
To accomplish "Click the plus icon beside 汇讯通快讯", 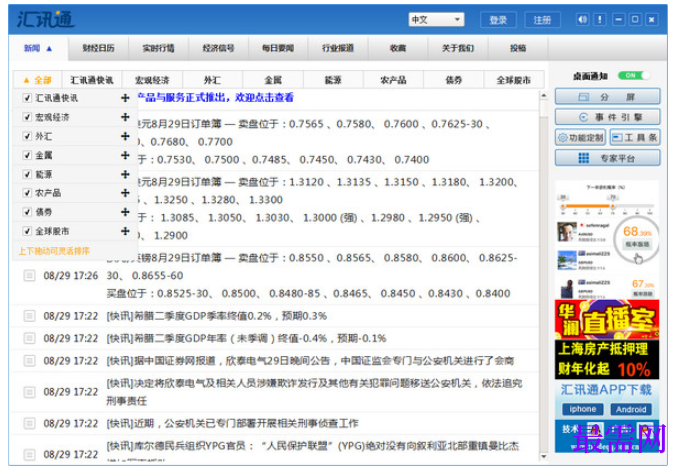I will pyautogui.click(x=125, y=98).
